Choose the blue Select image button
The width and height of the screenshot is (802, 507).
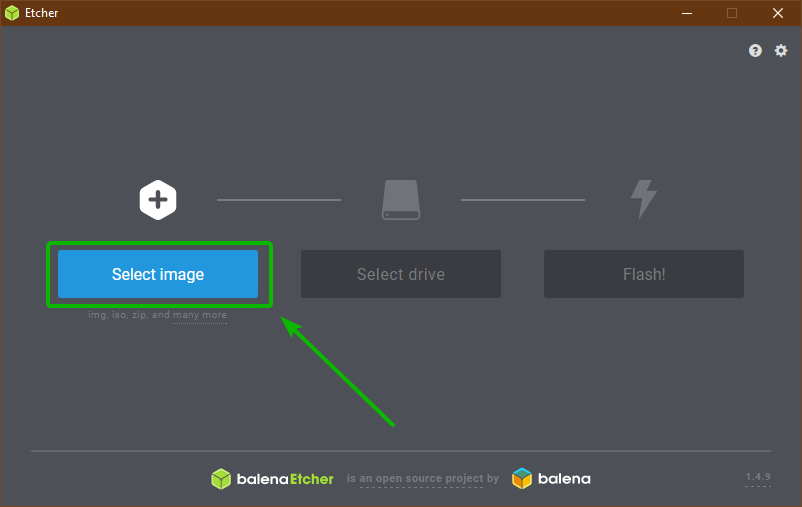point(158,274)
